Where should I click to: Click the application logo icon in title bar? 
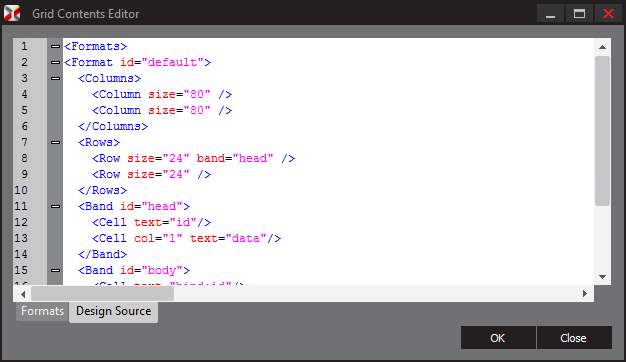[x=12, y=13]
